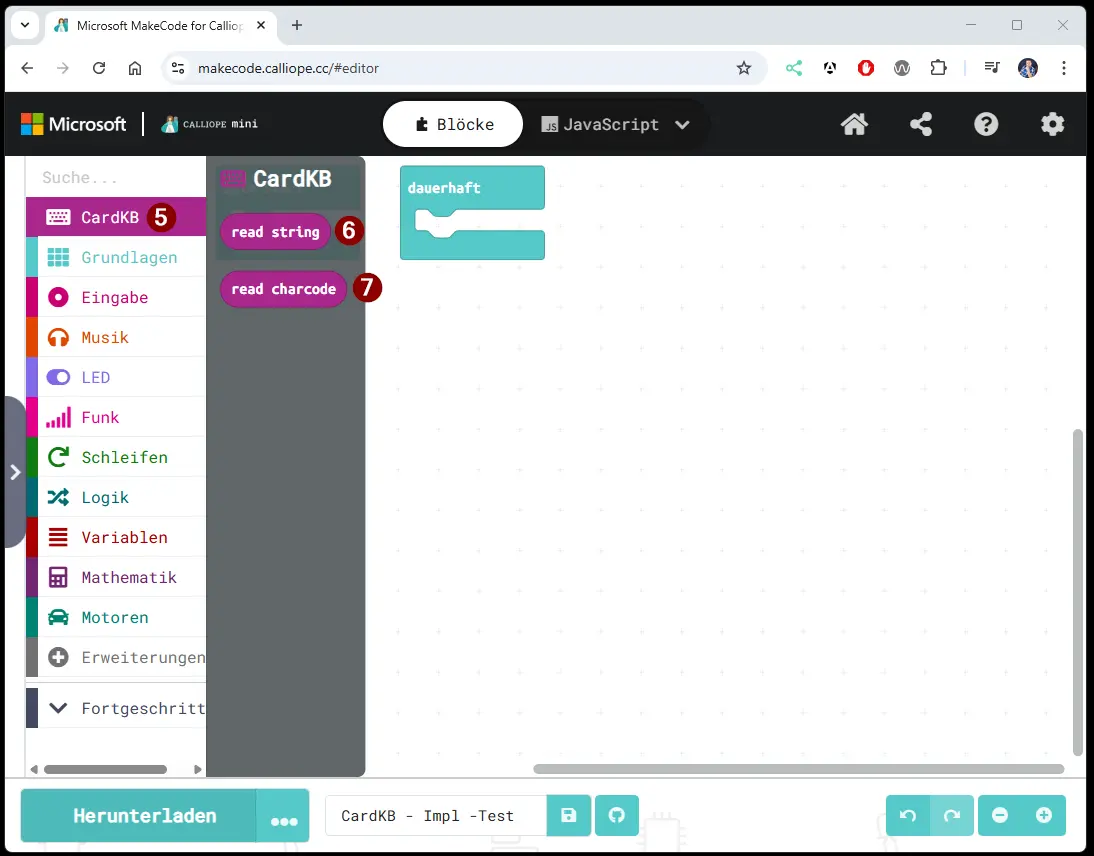Click the save disk icon
Viewport: 1094px width, 856px height.
click(x=569, y=816)
